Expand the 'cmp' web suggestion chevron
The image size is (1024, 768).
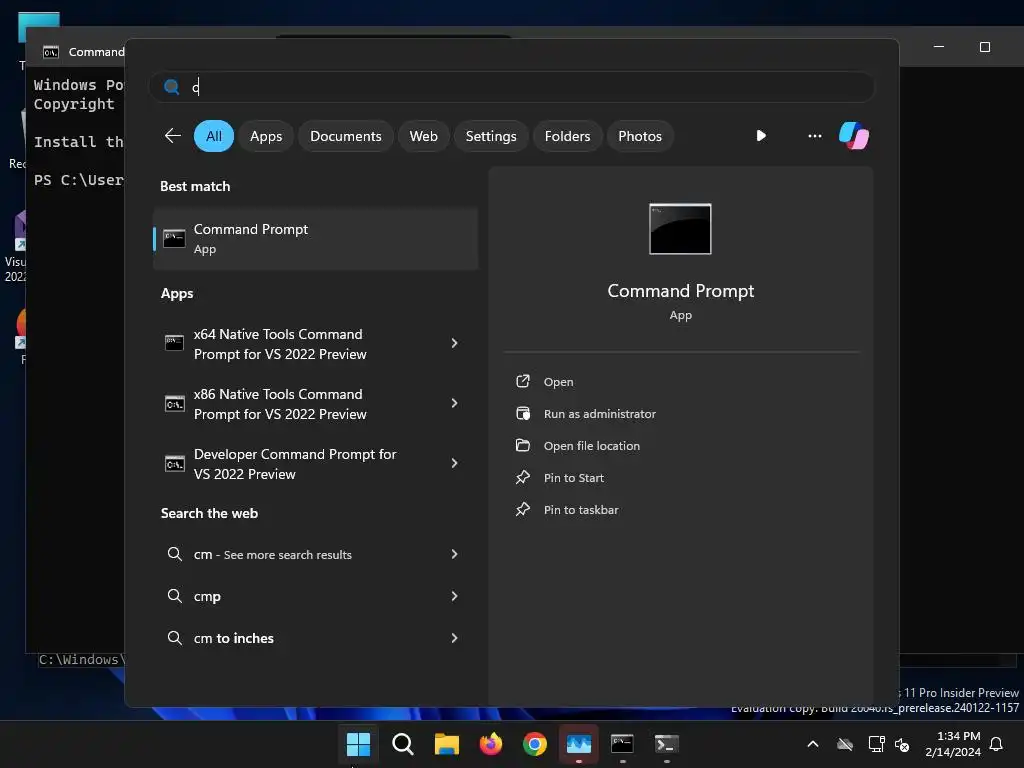coord(455,596)
